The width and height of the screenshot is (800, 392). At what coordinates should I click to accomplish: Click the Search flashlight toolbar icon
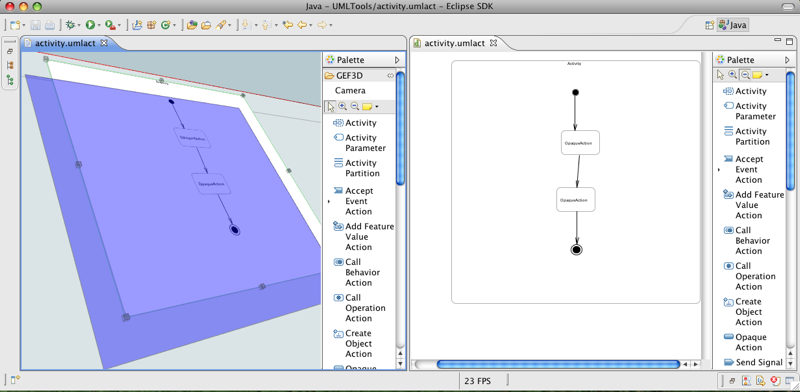(x=221, y=24)
